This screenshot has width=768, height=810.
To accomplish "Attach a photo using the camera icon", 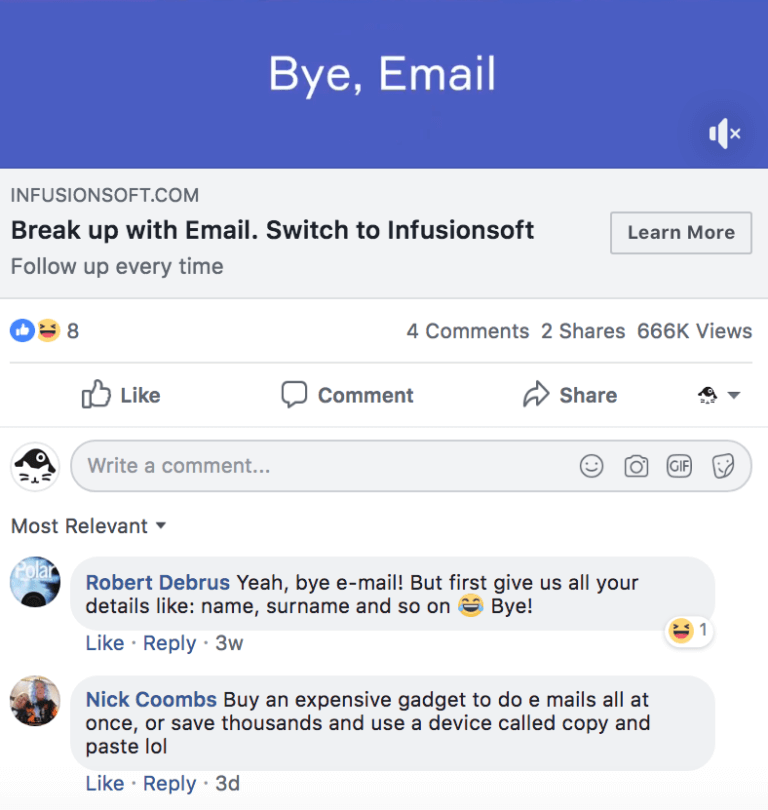I will point(636,466).
